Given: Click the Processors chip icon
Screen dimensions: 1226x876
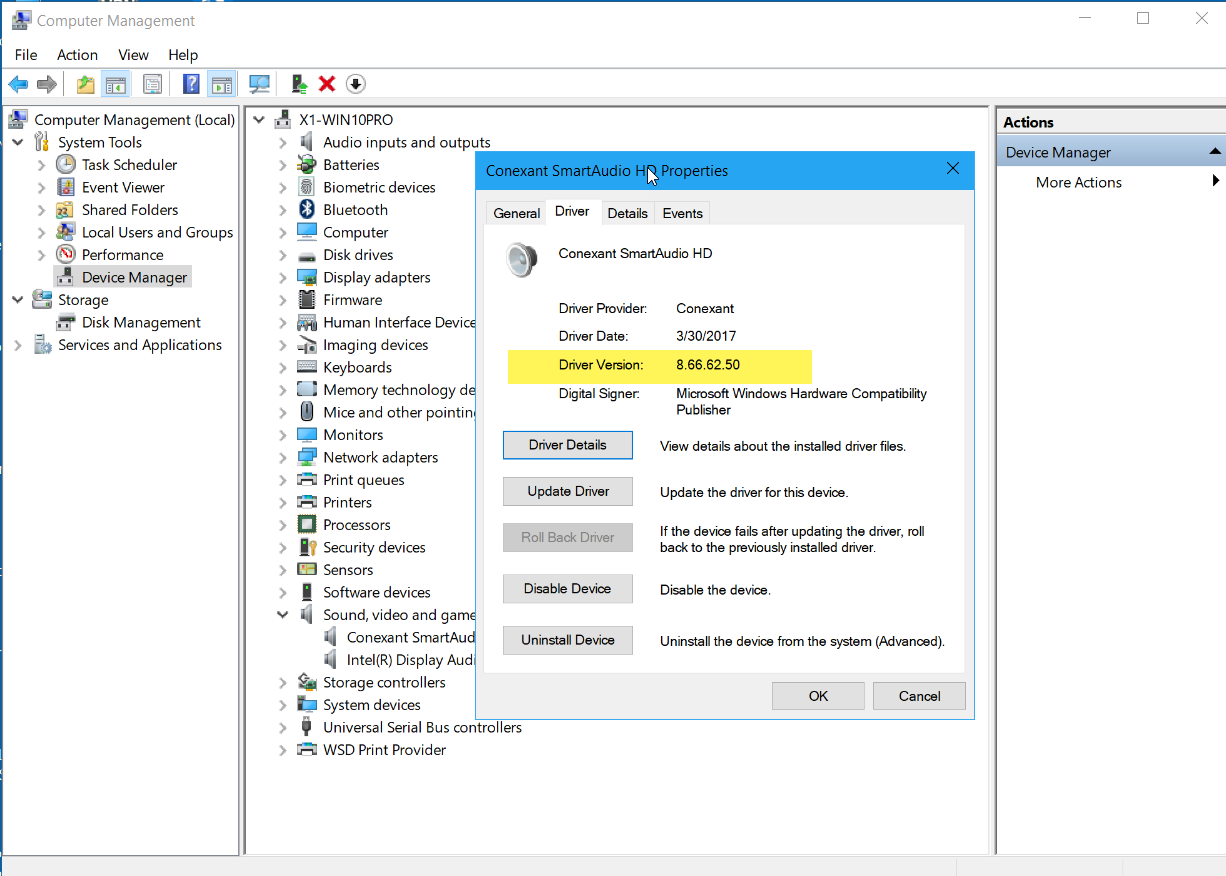Looking at the screenshot, I should [x=307, y=524].
